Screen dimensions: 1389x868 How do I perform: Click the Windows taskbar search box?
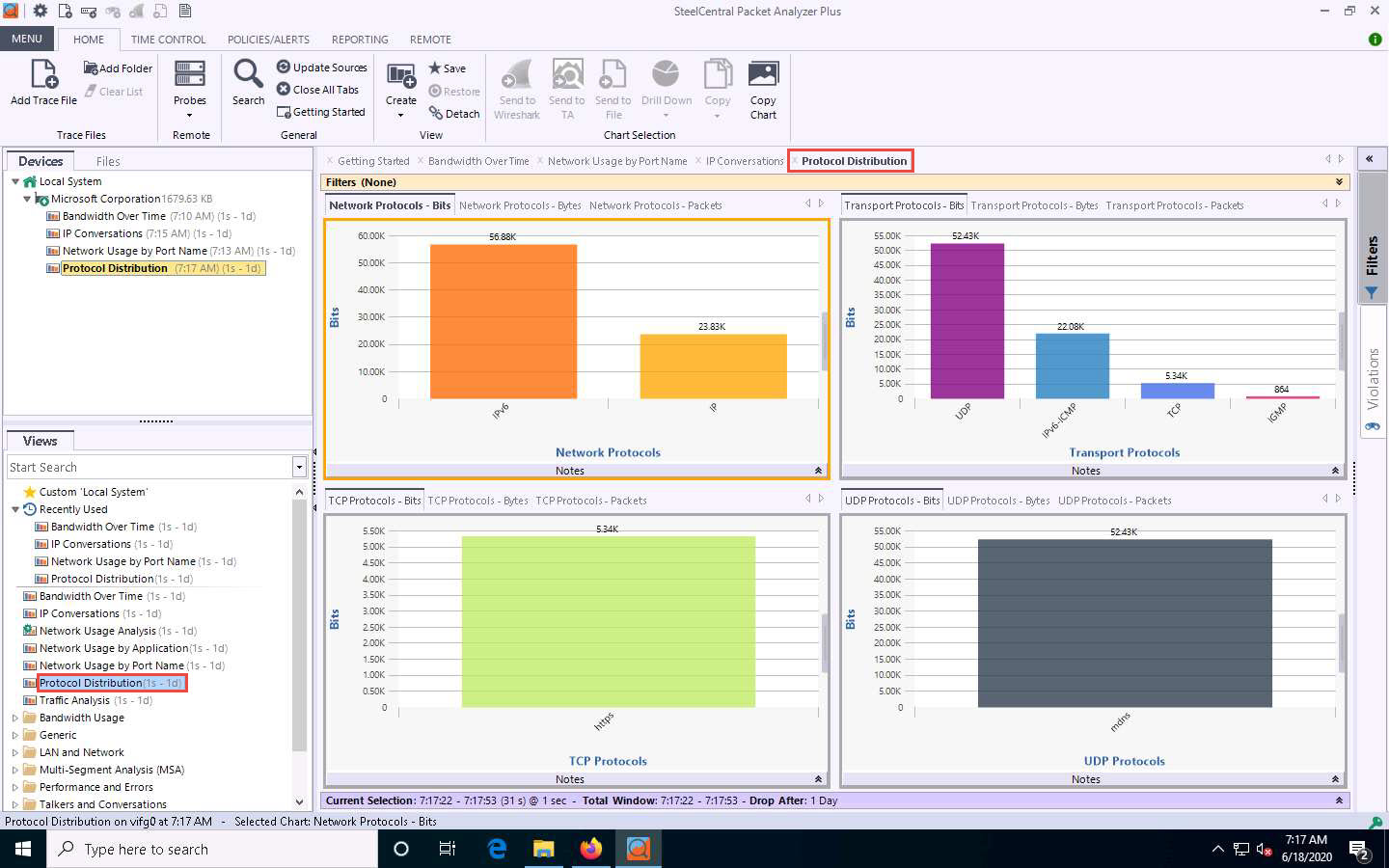(x=212, y=849)
